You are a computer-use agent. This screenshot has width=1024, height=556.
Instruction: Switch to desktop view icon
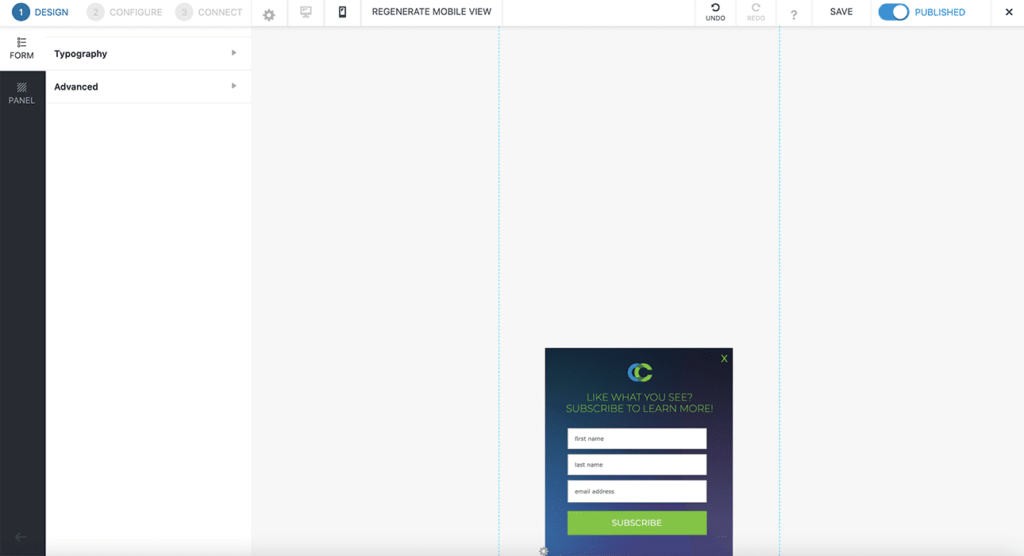click(306, 12)
